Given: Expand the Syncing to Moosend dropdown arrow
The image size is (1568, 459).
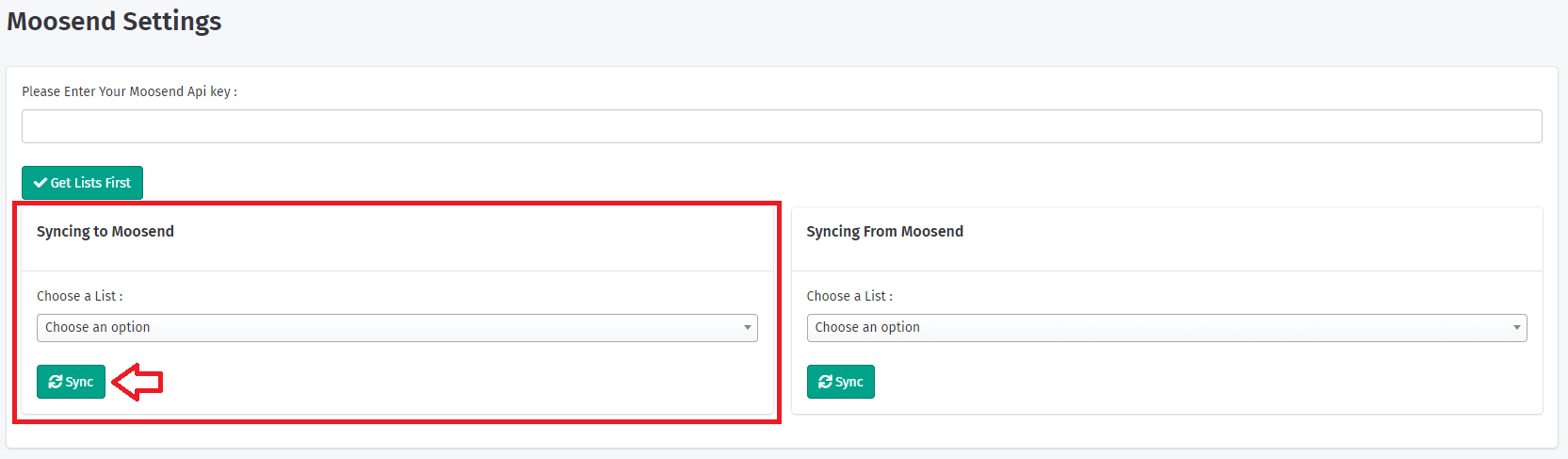Looking at the screenshot, I should (x=748, y=328).
